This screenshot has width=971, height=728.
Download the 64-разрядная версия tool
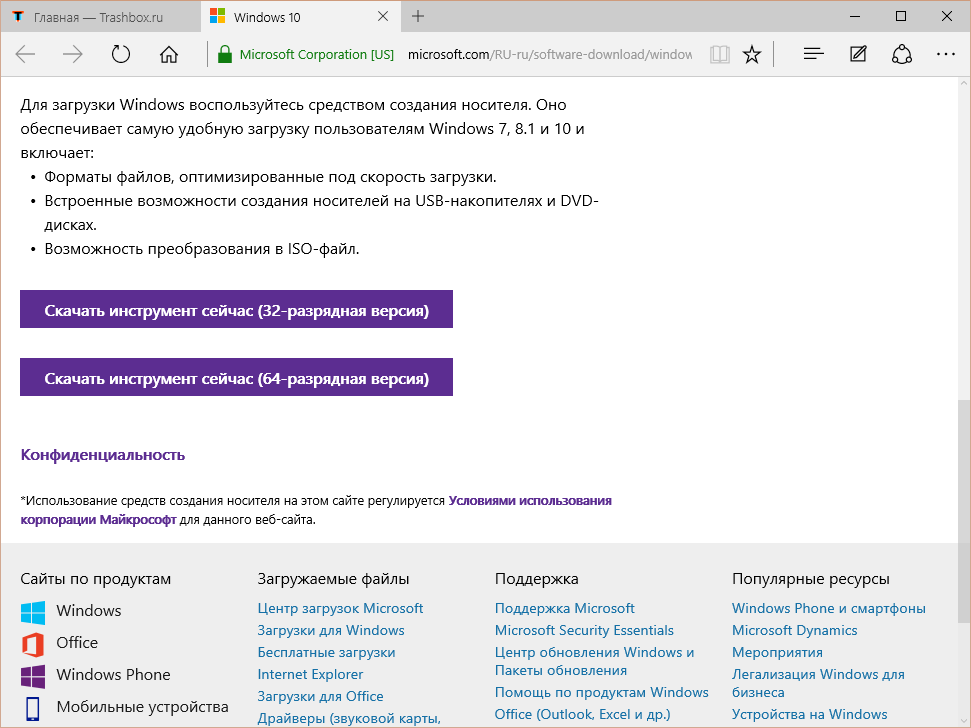coord(236,378)
